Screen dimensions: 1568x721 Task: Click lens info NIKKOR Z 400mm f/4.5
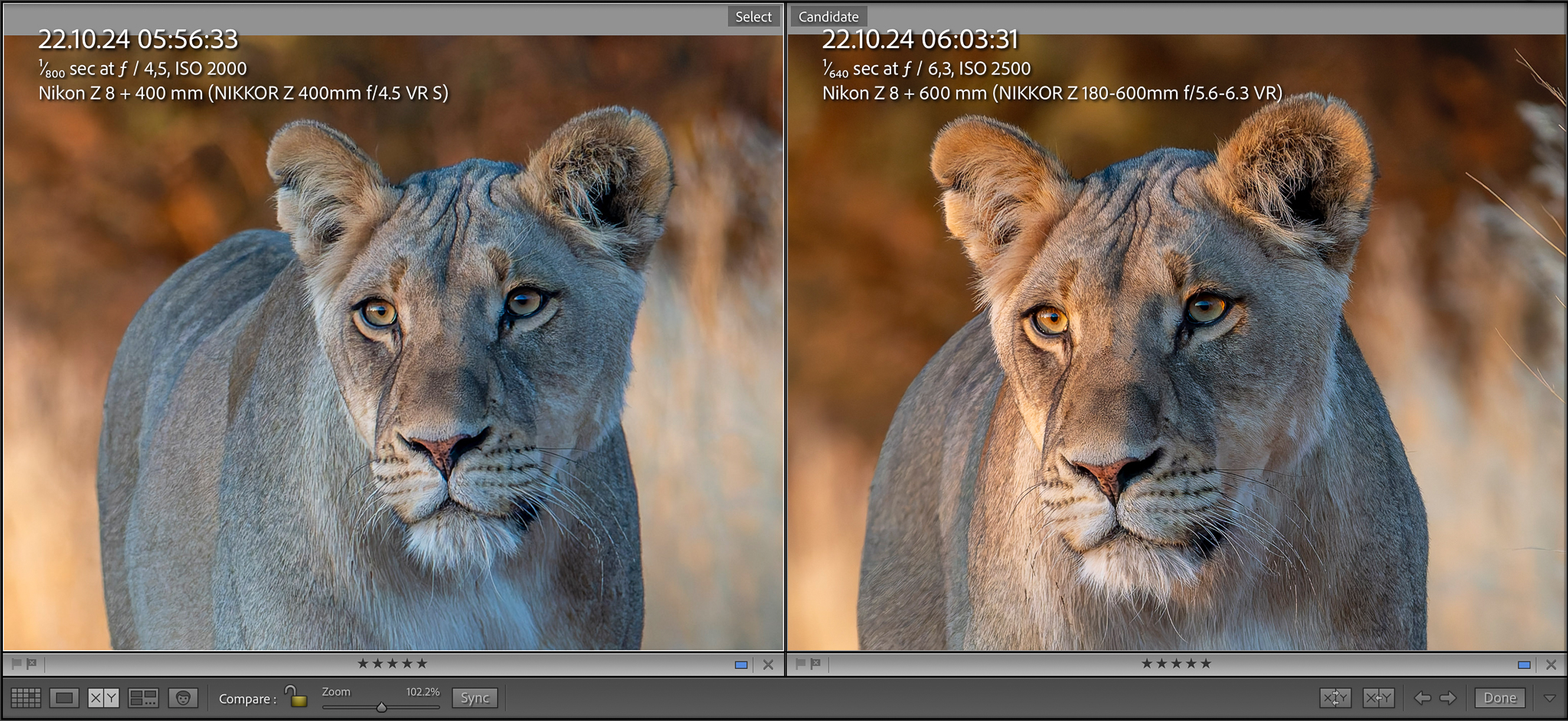243,93
